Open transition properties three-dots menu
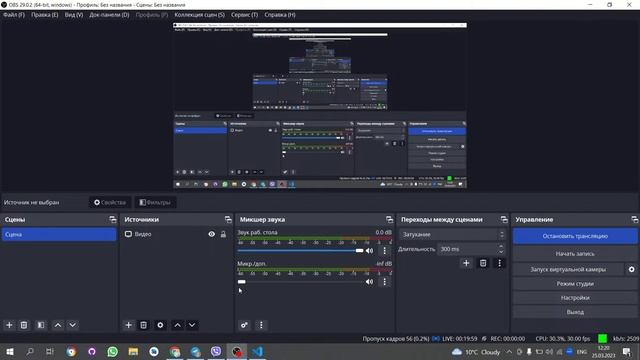 pyautogui.click(x=499, y=263)
